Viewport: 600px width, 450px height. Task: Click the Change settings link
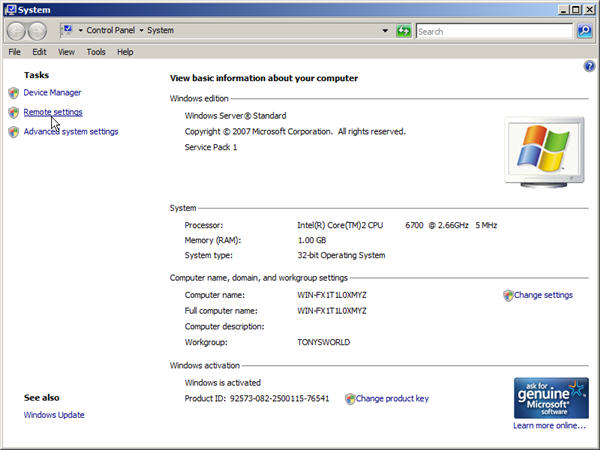[x=543, y=295]
